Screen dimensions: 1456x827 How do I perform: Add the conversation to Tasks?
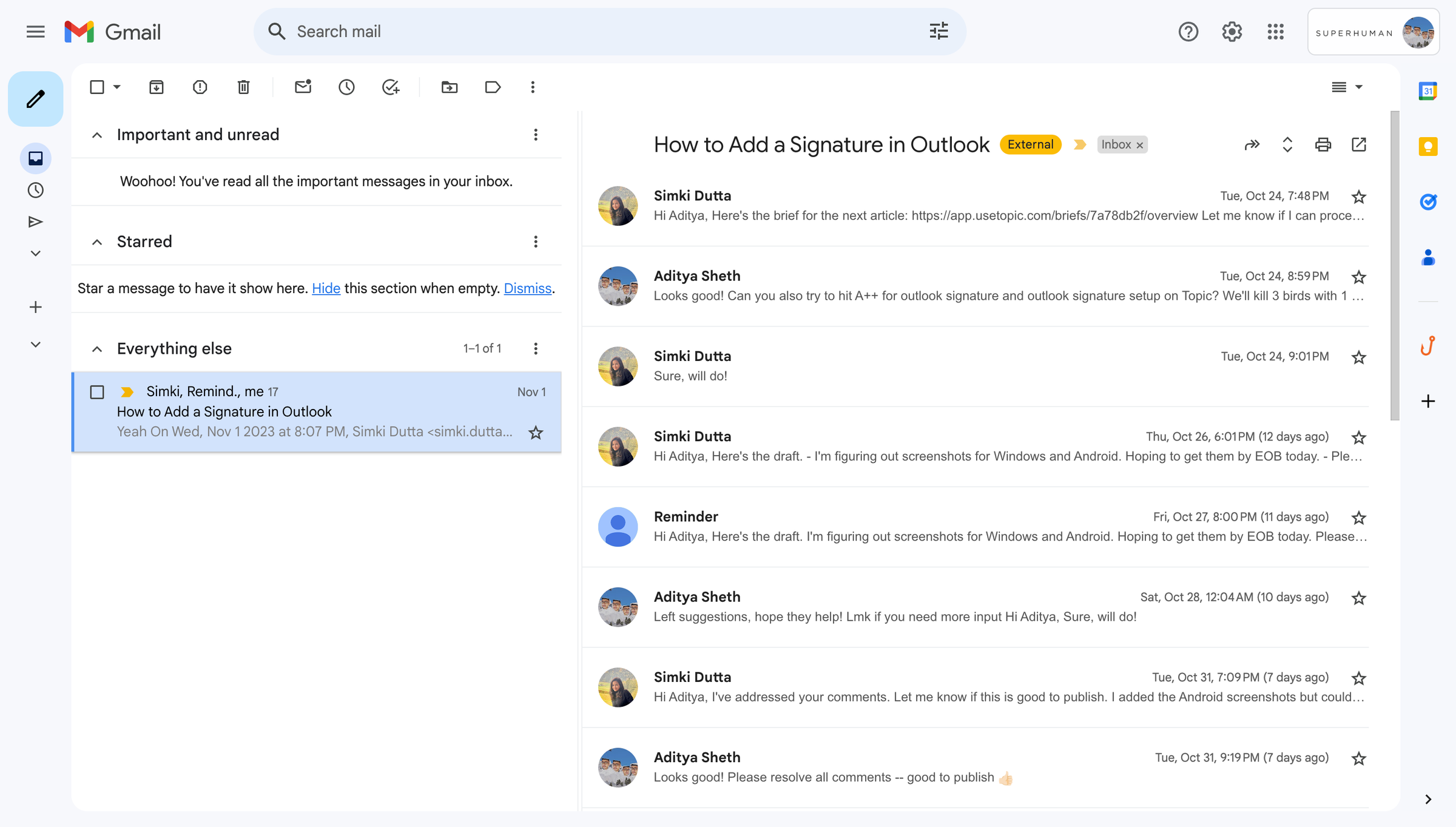pos(391,87)
